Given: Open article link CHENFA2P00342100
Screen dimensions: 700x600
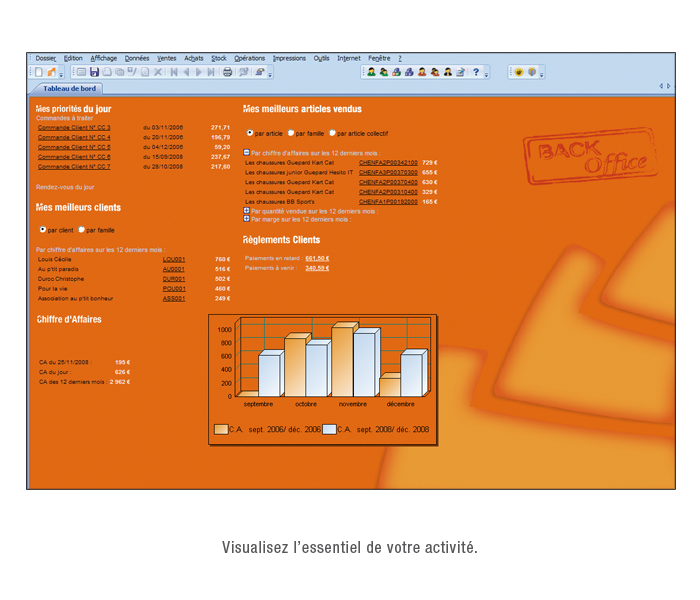Looking at the screenshot, I should [388, 162].
